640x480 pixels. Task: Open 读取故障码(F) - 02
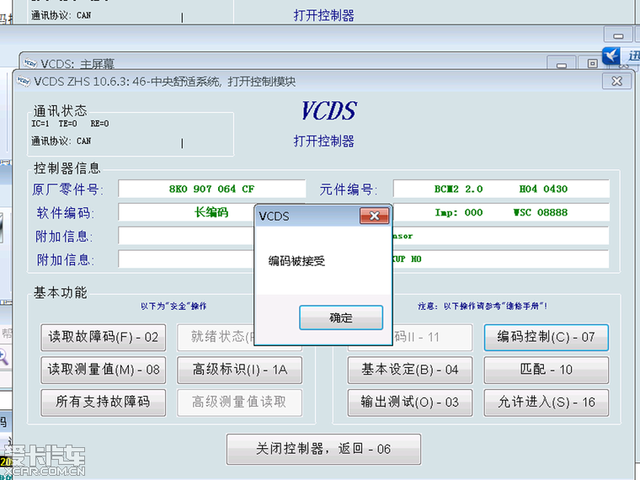[104, 337]
